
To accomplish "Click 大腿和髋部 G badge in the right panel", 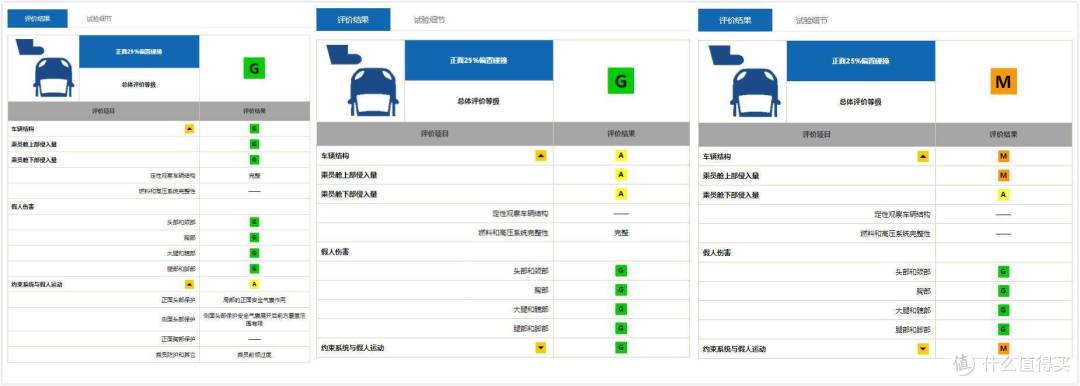I will pos(1004,310).
